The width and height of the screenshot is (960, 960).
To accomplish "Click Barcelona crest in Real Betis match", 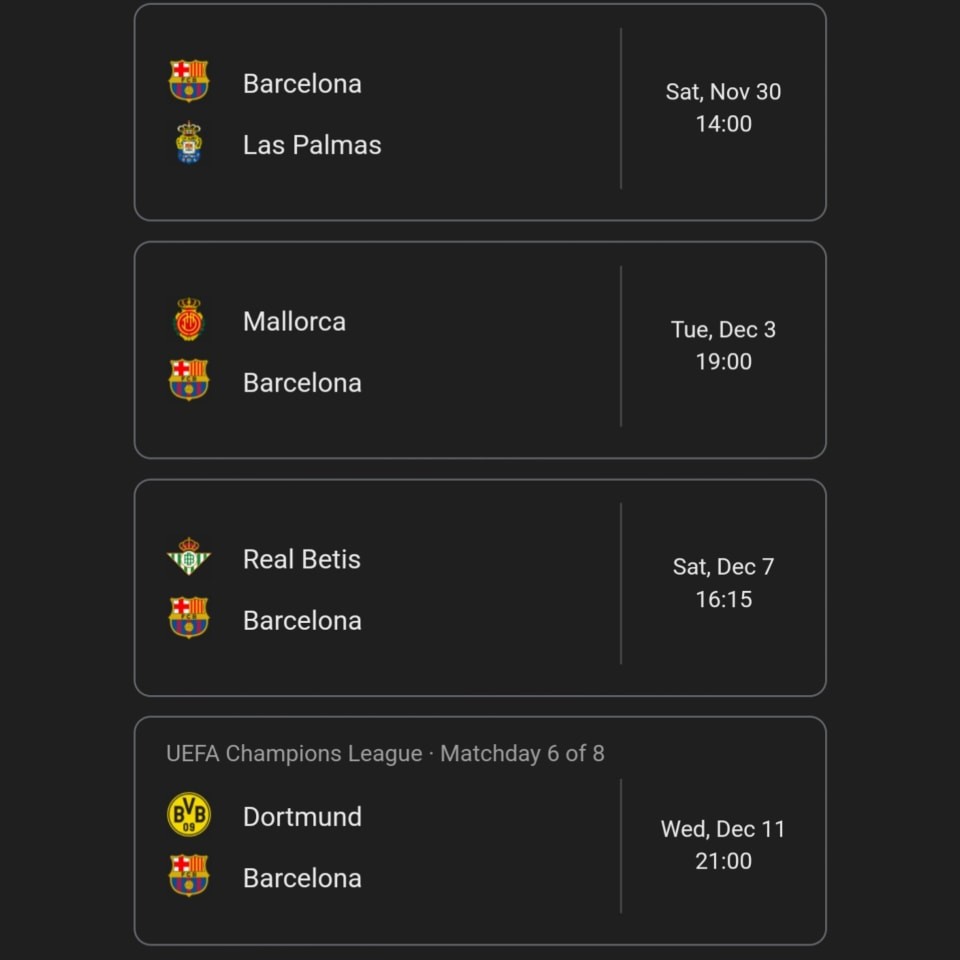I will pos(189,618).
